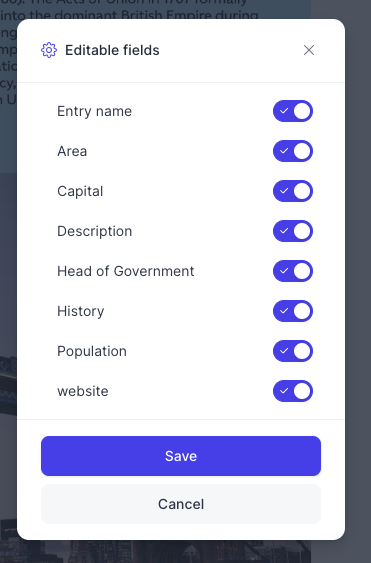Turn off the Area toggle switch

(293, 151)
